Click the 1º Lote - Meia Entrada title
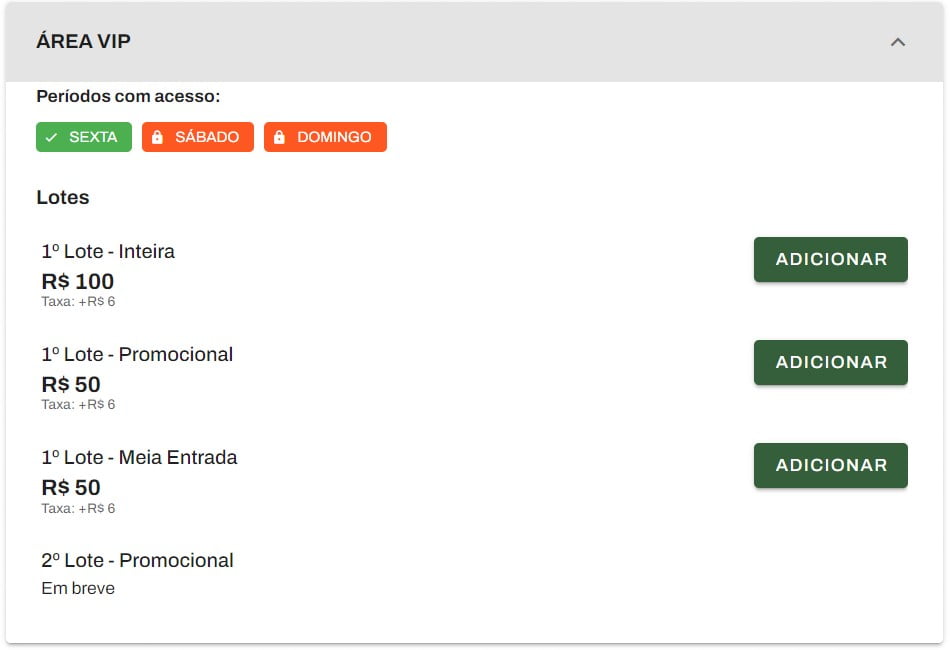This screenshot has height=650, width=952. 139,458
